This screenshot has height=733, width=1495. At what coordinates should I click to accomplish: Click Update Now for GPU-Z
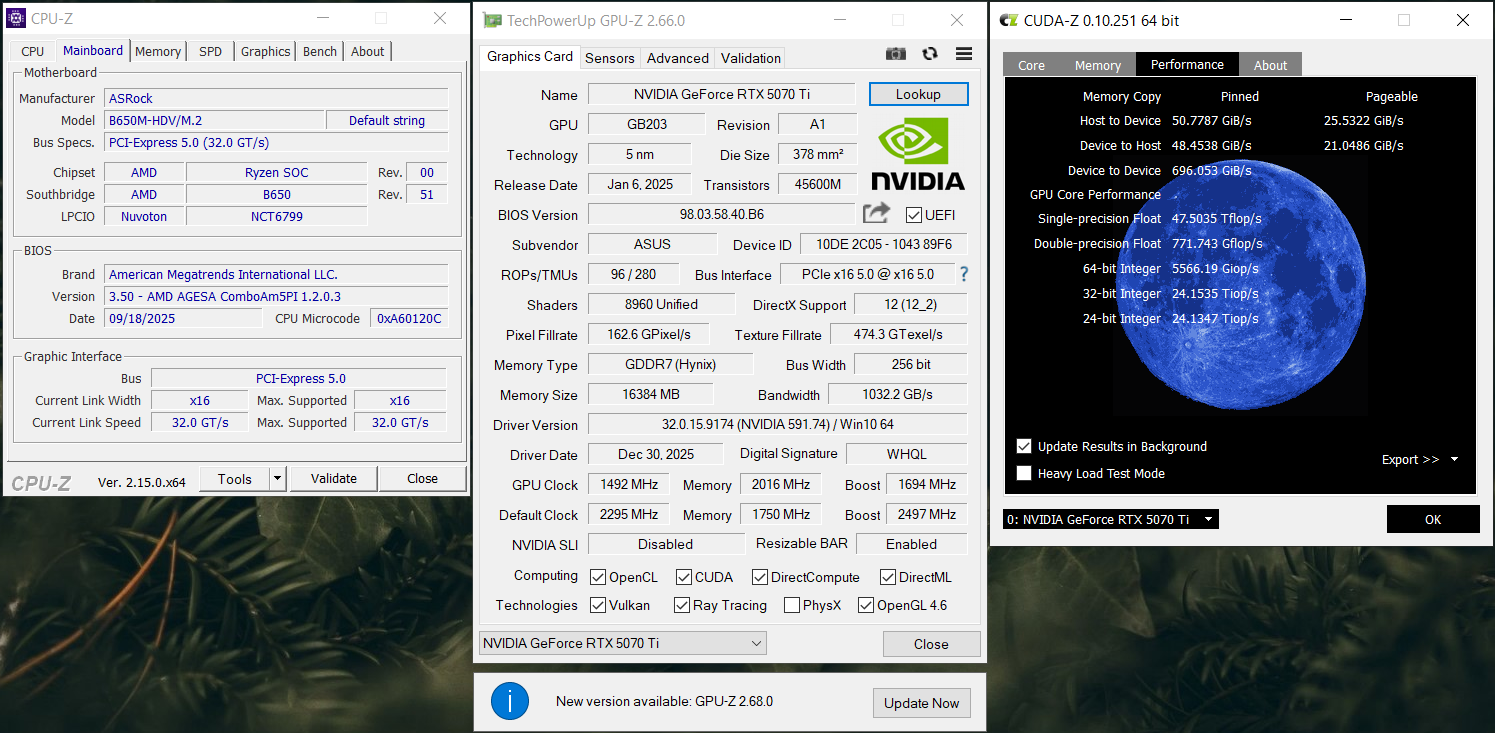pyautogui.click(x=922, y=703)
